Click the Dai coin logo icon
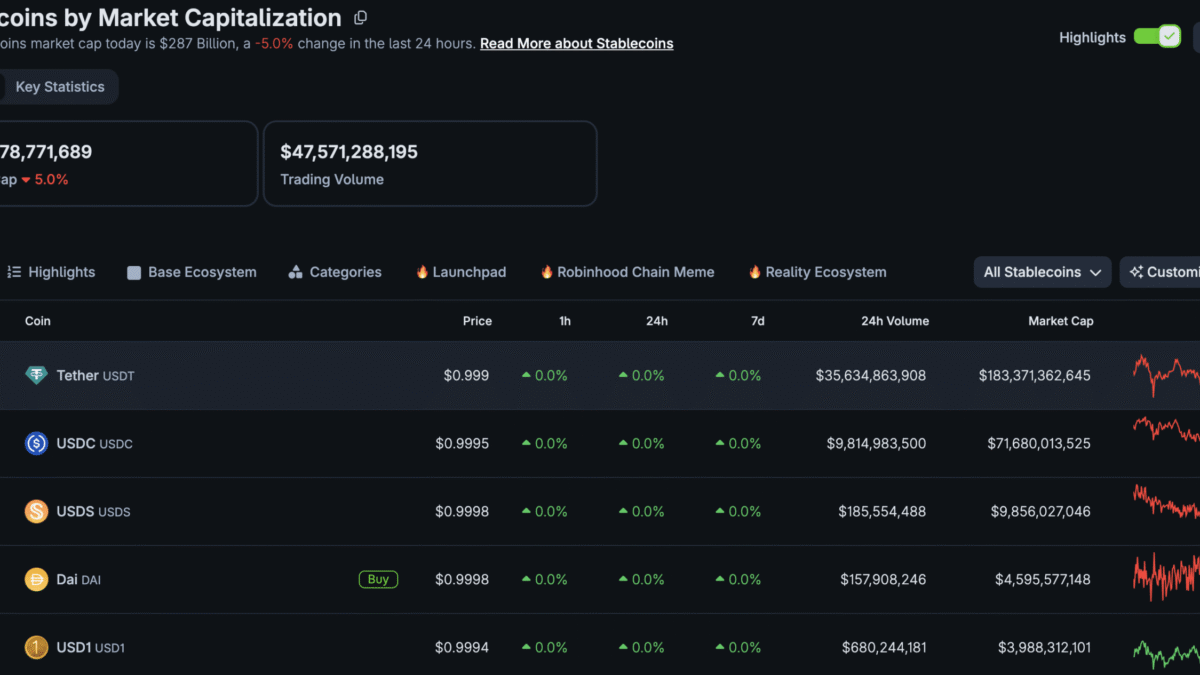 point(36,579)
